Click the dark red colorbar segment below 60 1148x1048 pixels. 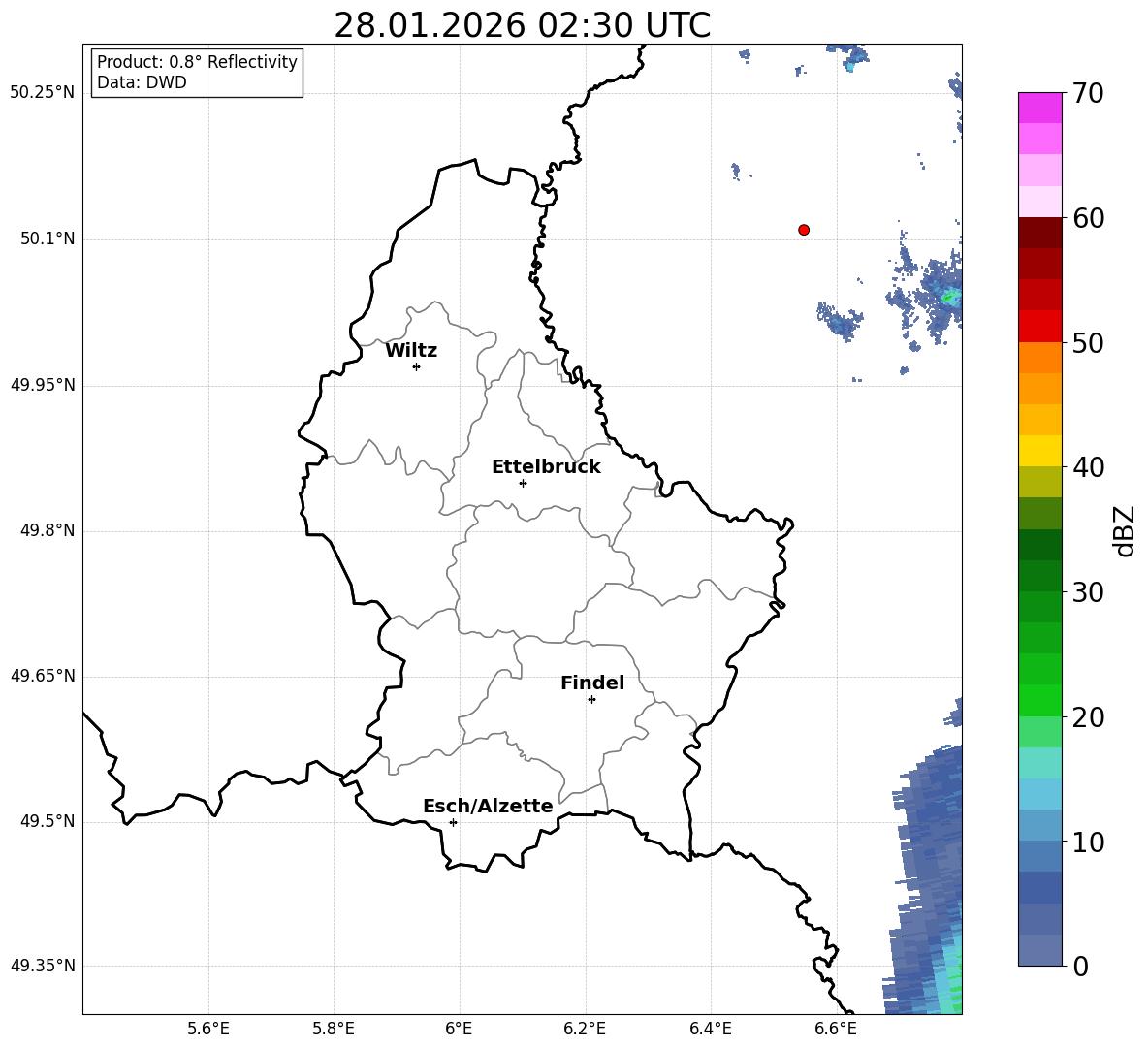[x=1040, y=233]
